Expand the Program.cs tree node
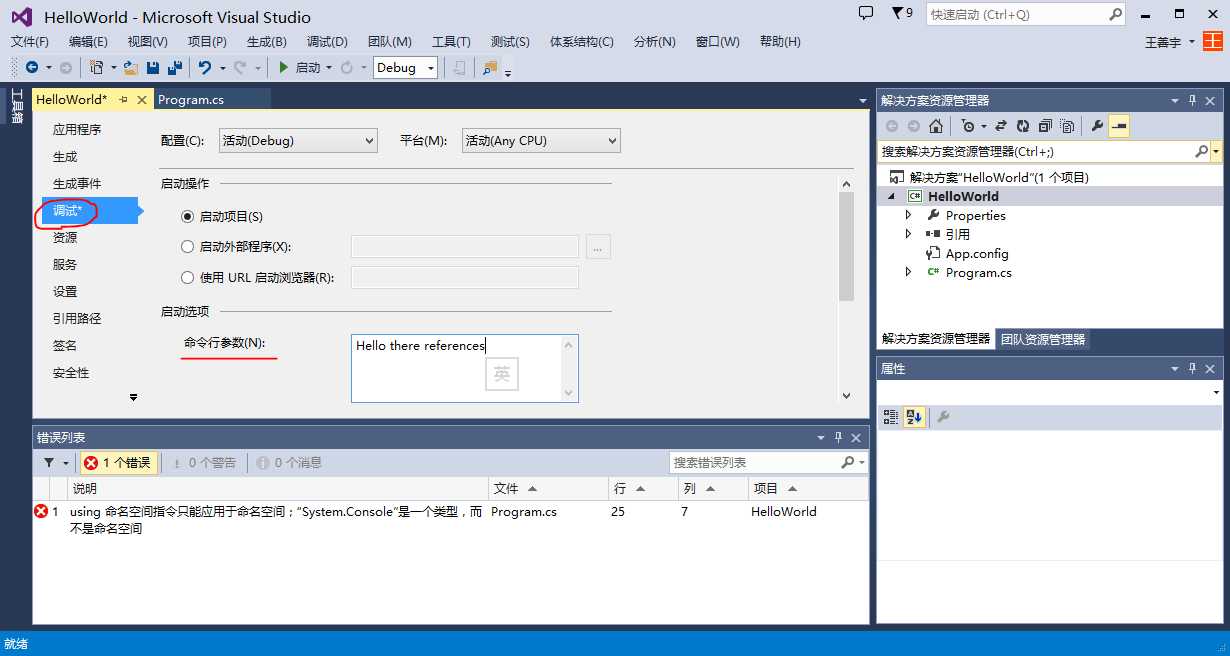Image resolution: width=1230 pixels, height=656 pixels. pos(908,272)
